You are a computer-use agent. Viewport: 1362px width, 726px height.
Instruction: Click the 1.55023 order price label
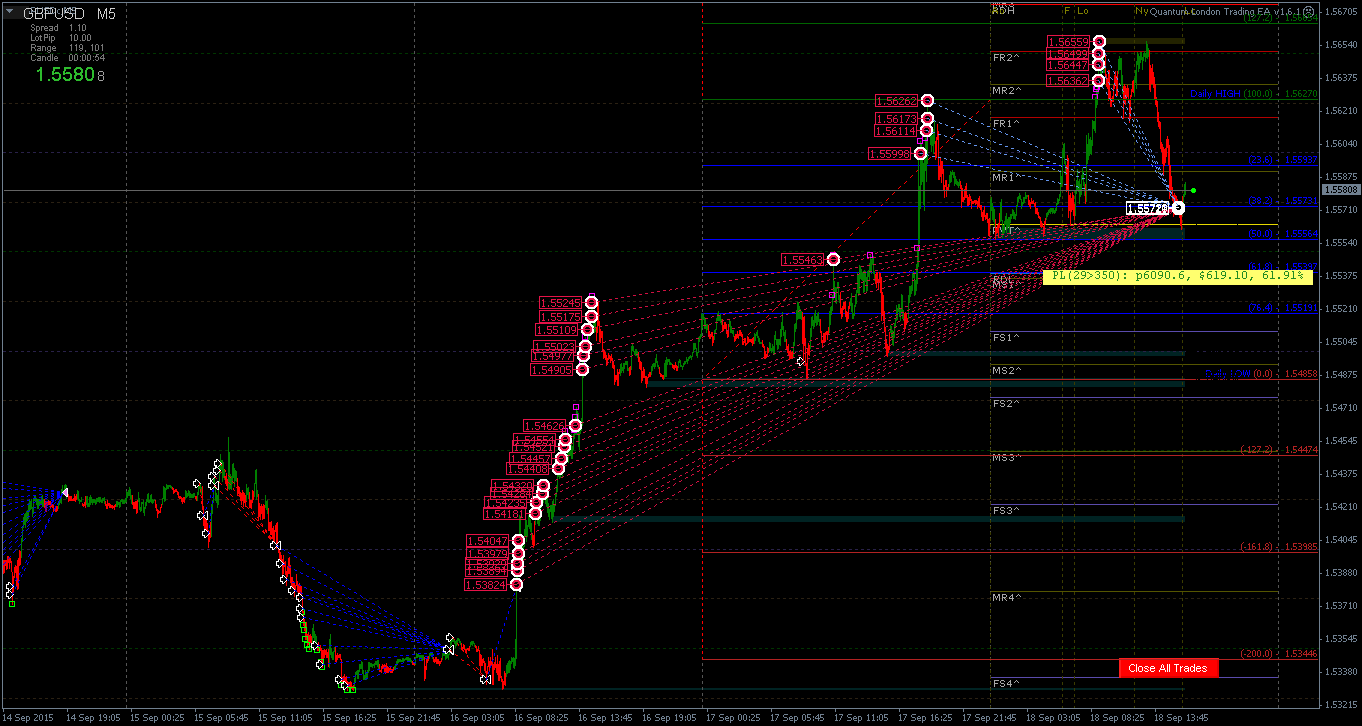click(x=553, y=347)
